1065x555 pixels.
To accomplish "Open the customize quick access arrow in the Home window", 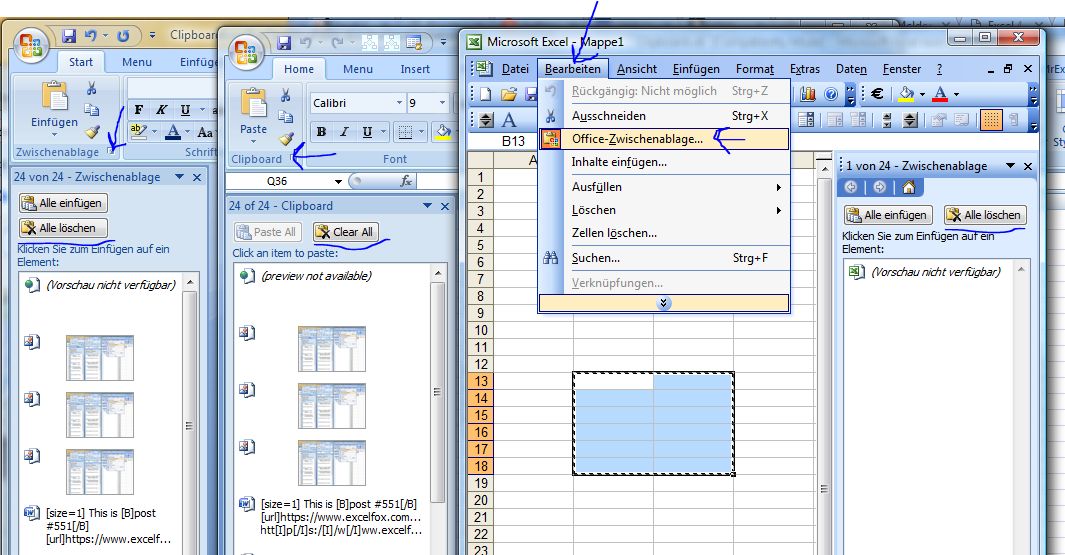I will click(x=443, y=42).
